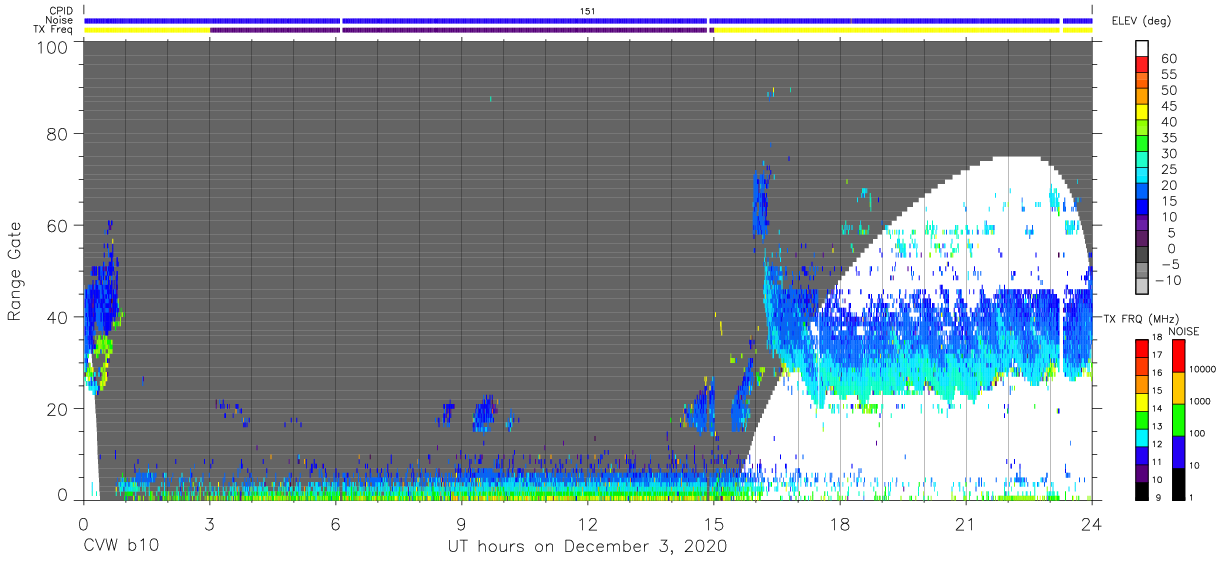The width and height of the screenshot is (1228, 567).
Task: Click the NOISE legend title
Action: coord(1186,332)
